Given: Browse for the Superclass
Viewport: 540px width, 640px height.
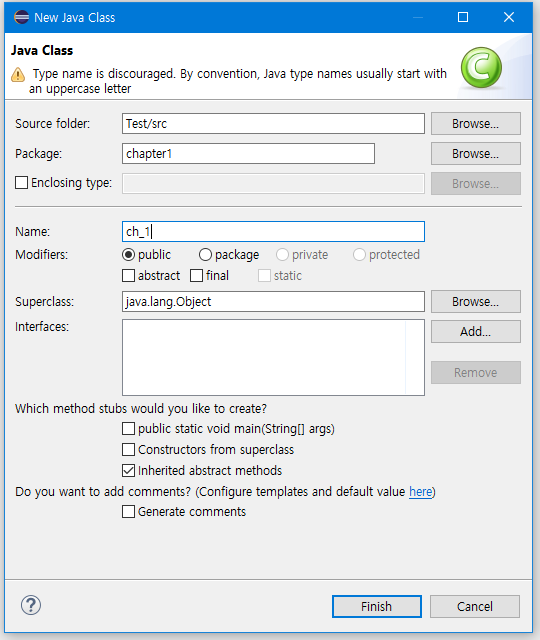Looking at the screenshot, I should pos(476,302).
